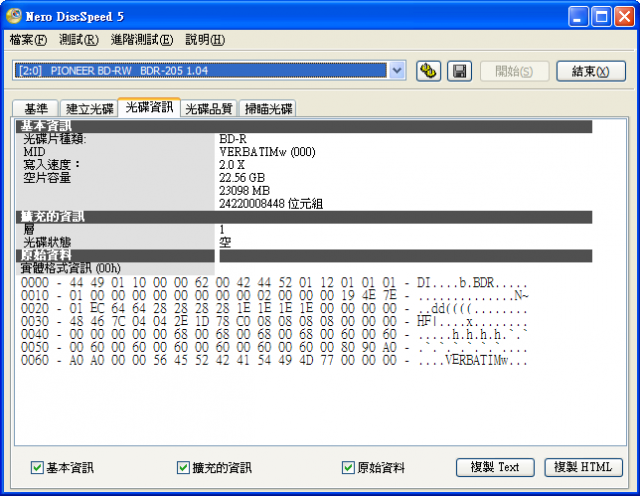Click the 光碟狀態 label

[x=47, y=242]
